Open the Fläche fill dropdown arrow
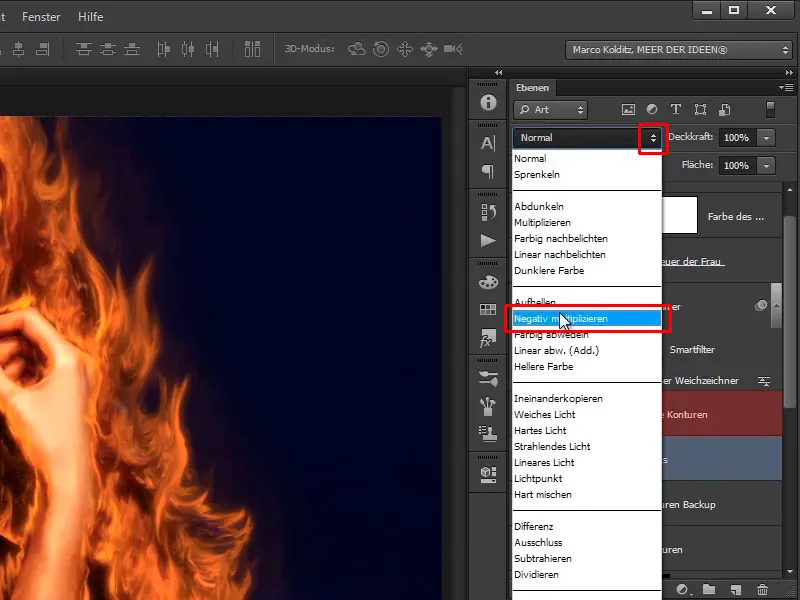The height and width of the screenshot is (600, 800). tap(766, 165)
